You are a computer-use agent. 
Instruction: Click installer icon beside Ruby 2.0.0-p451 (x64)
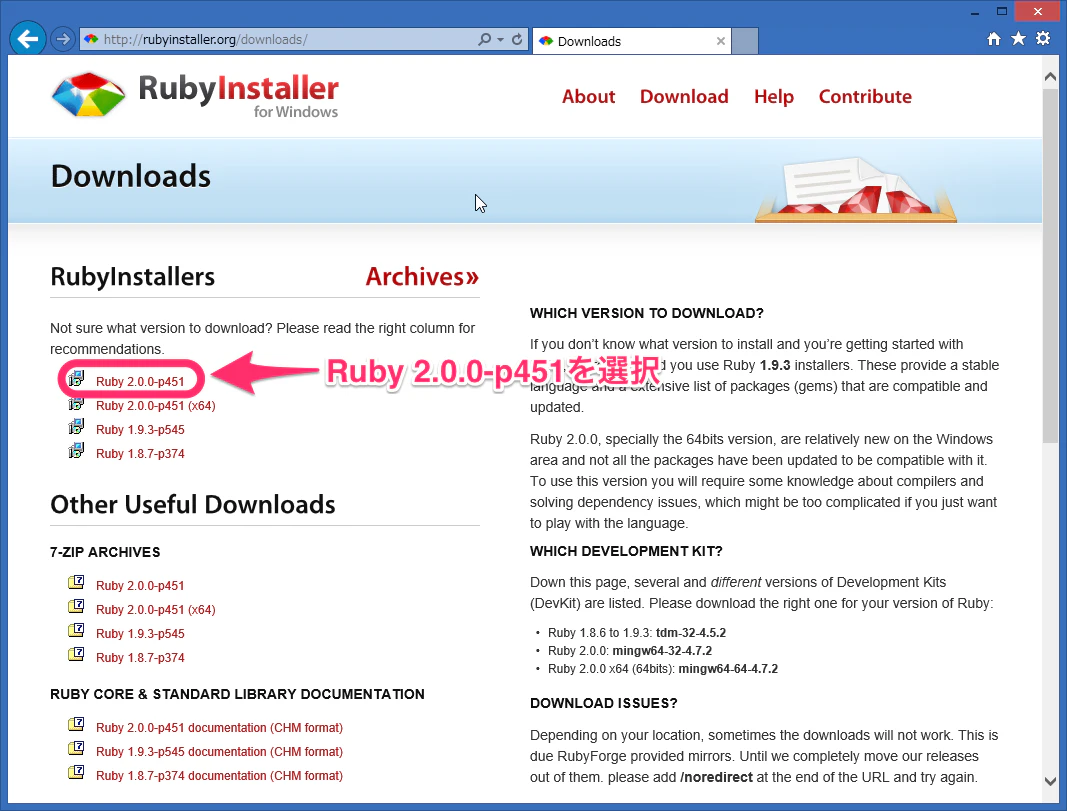tap(76, 404)
